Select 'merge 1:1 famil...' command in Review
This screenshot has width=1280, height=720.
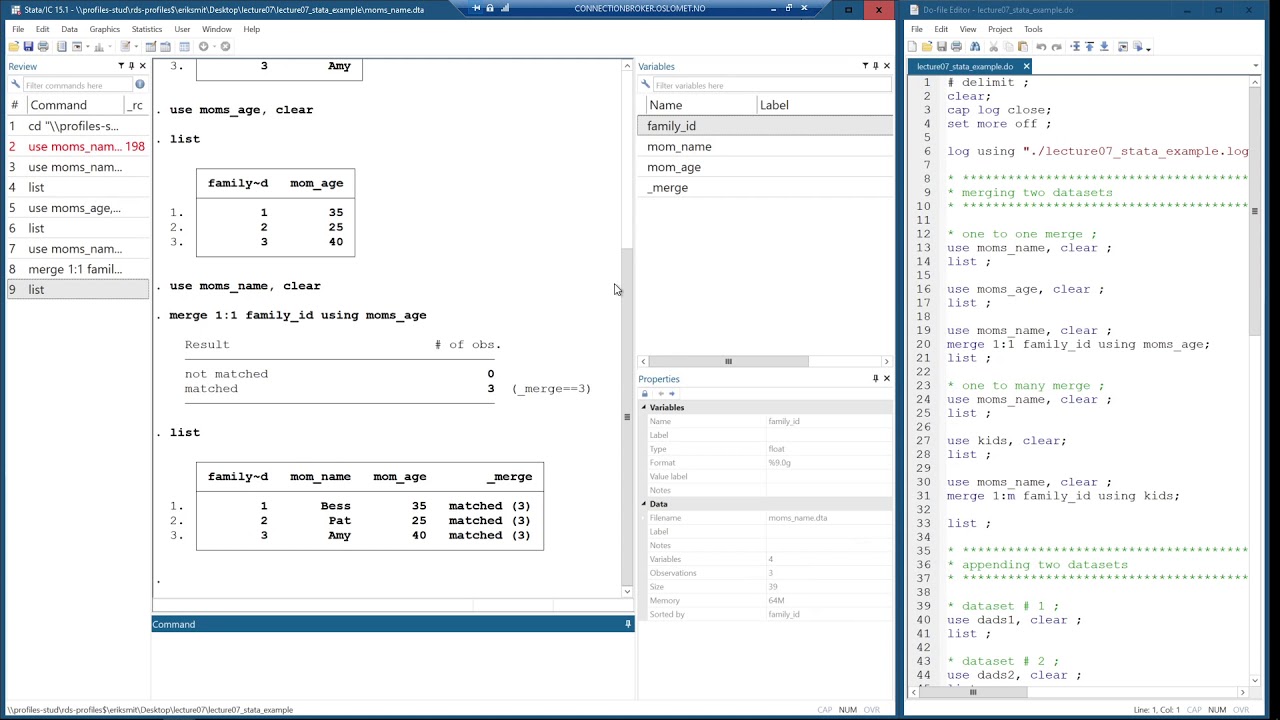[x=76, y=269]
